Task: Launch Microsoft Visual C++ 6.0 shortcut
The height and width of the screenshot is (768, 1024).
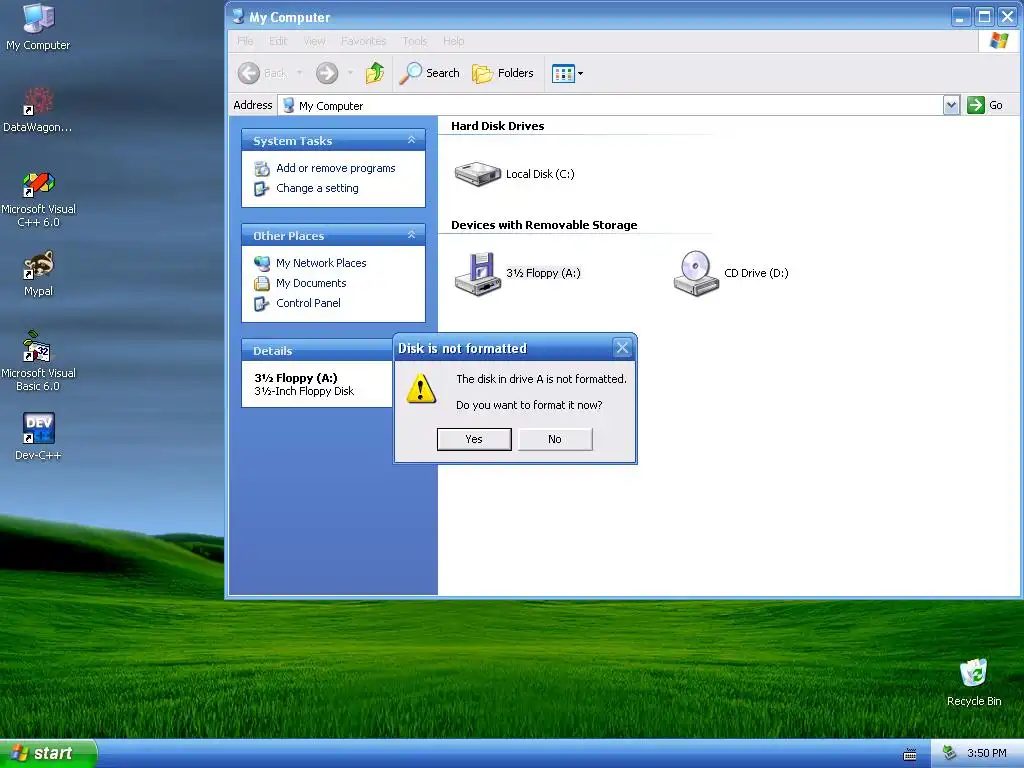Action: (39, 199)
